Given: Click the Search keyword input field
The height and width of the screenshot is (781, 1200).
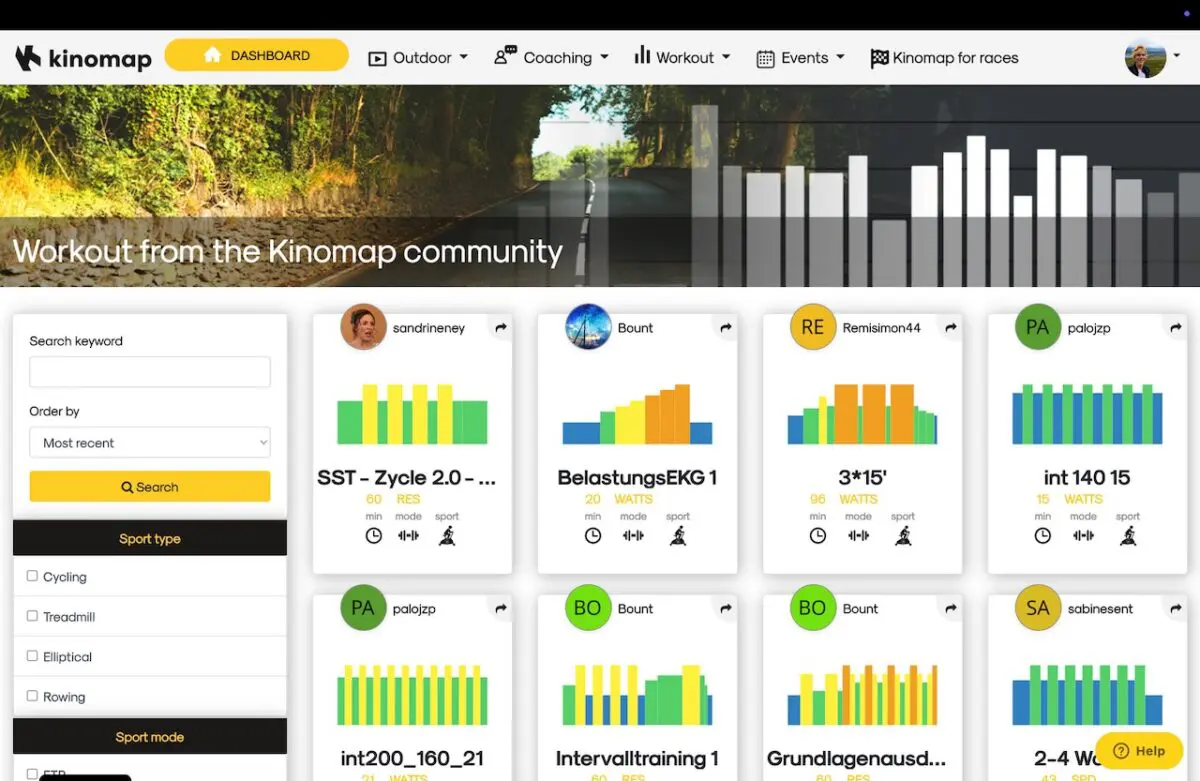Looking at the screenshot, I should (x=150, y=372).
